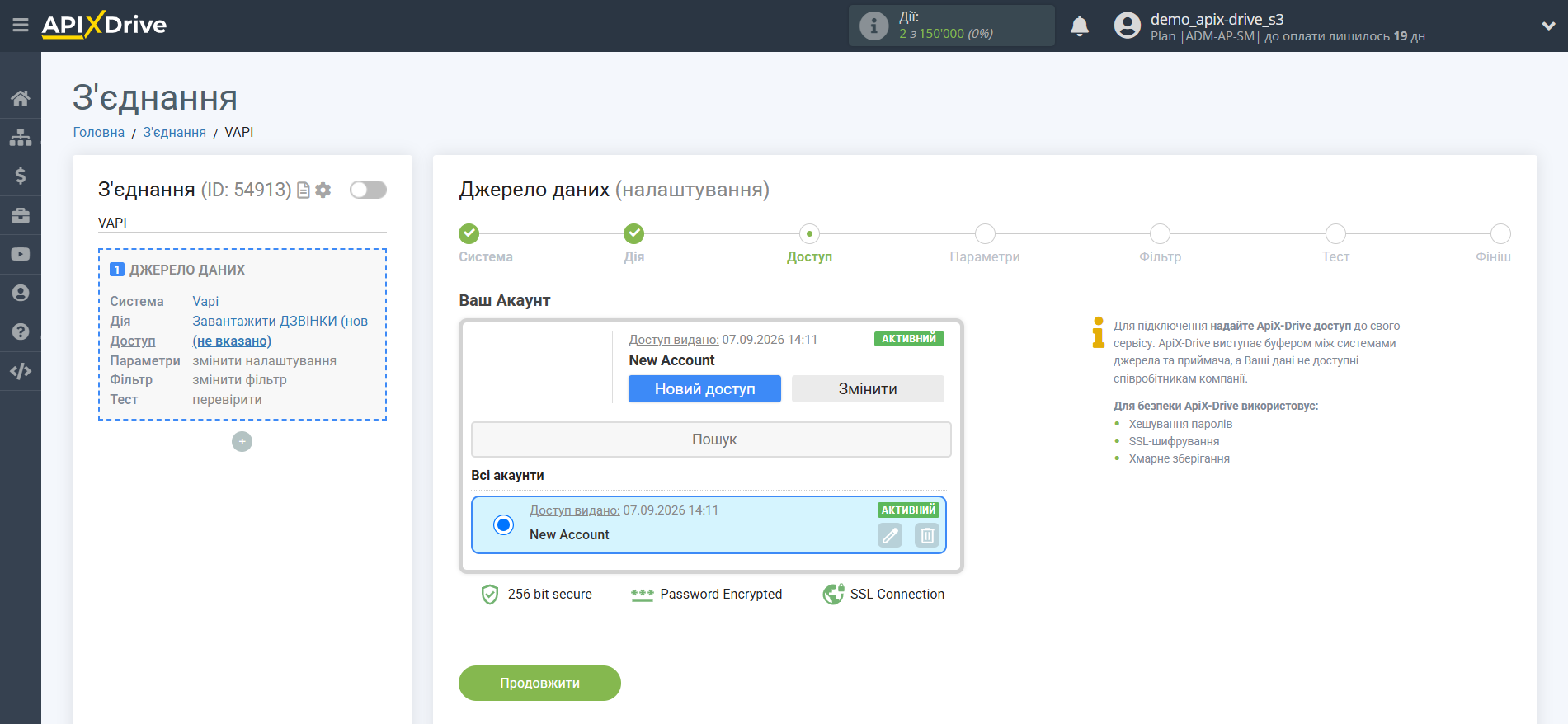This screenshot has width=1568, height=724.
Task: Click the yellow info icon beside instructions
Action: 1098,332
